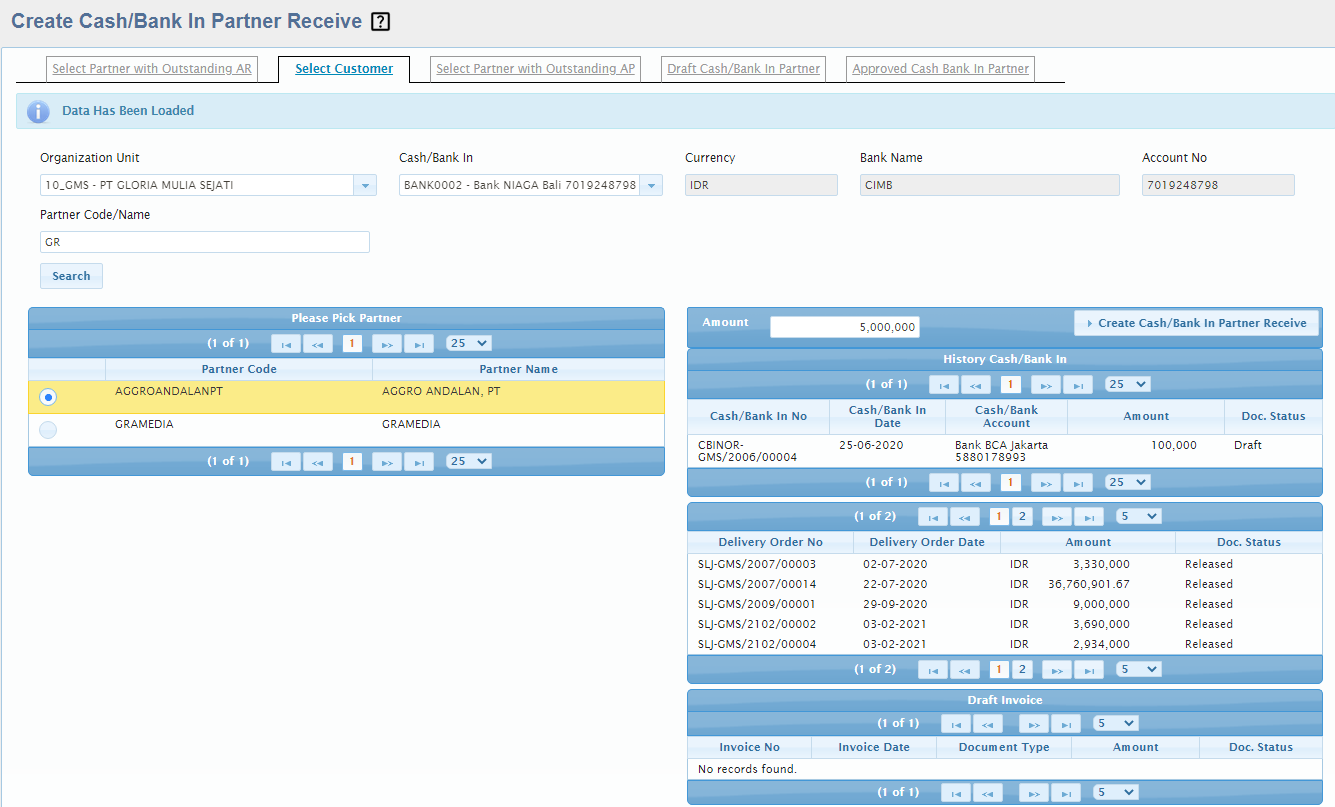The height and width of the screenshot is (807, 1335).
Task: Go to next page in Draft Invoice top paginator
Action: click(x=1034, y=723)
